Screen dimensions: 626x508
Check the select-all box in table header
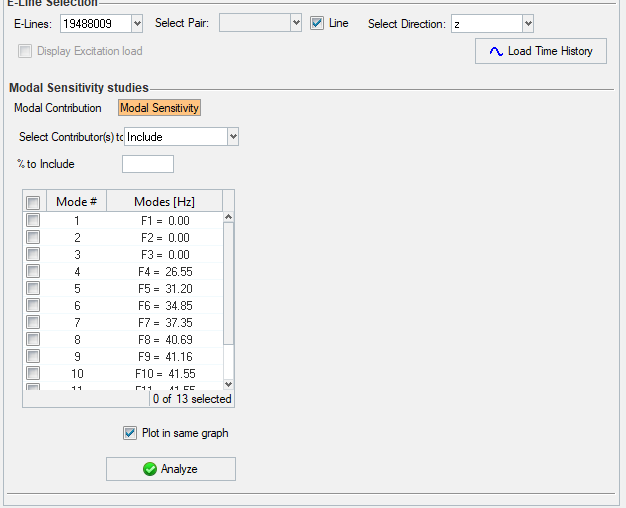point(33,202)
